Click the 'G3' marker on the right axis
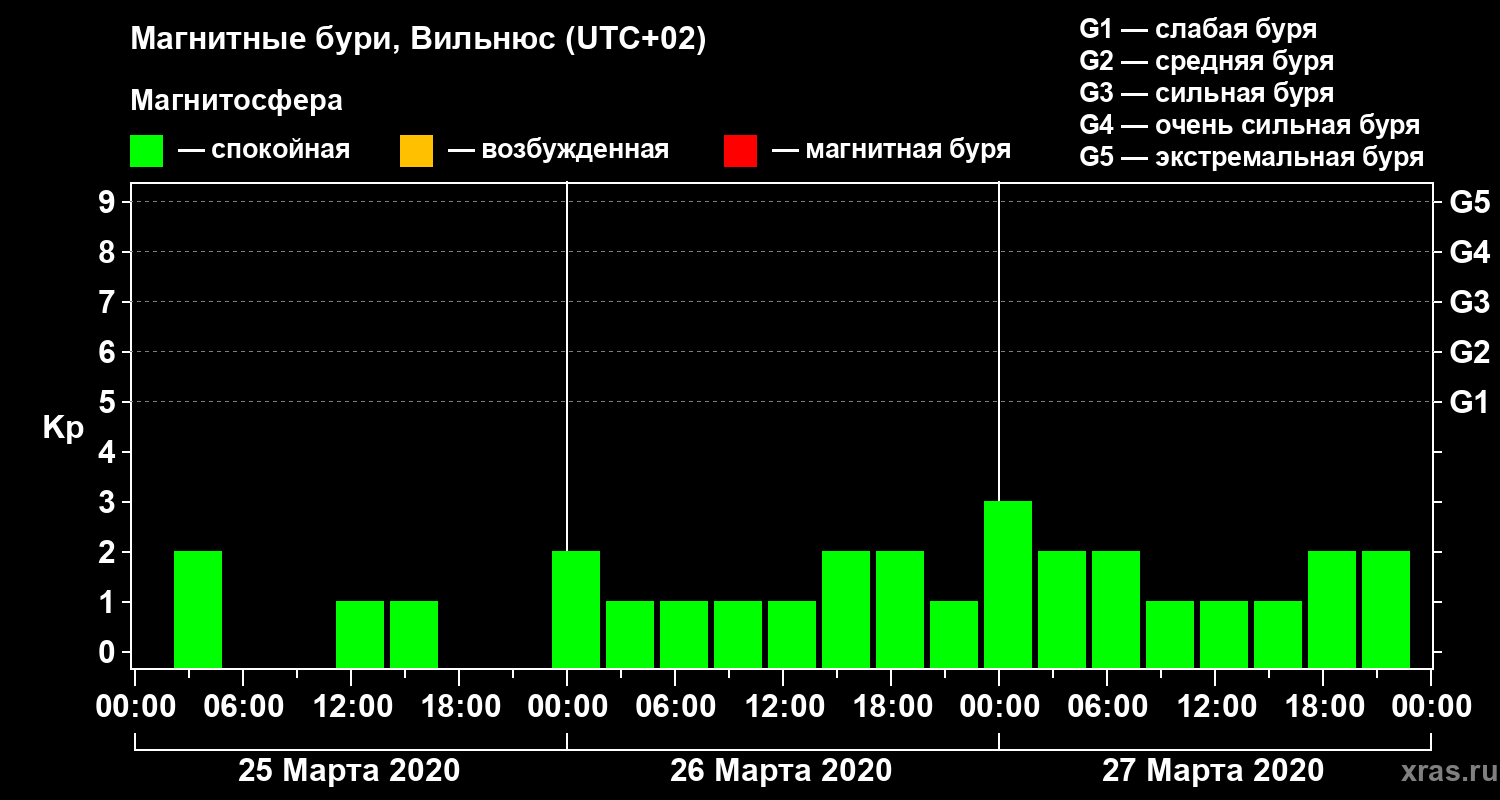This screenshot has width=1500, height=800. click(x=1469, y=303)
